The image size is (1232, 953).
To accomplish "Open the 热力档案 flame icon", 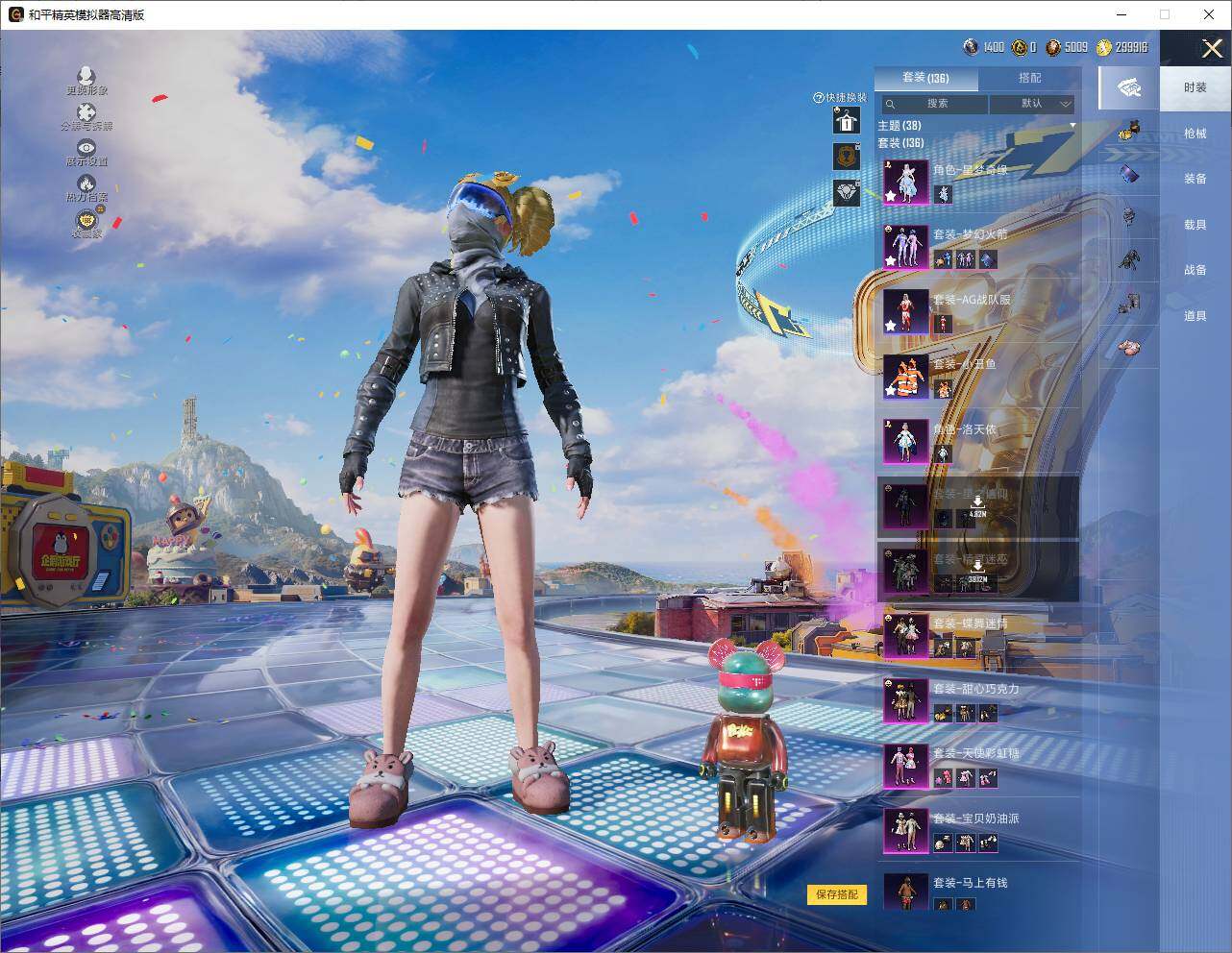I will coord(86,183).
